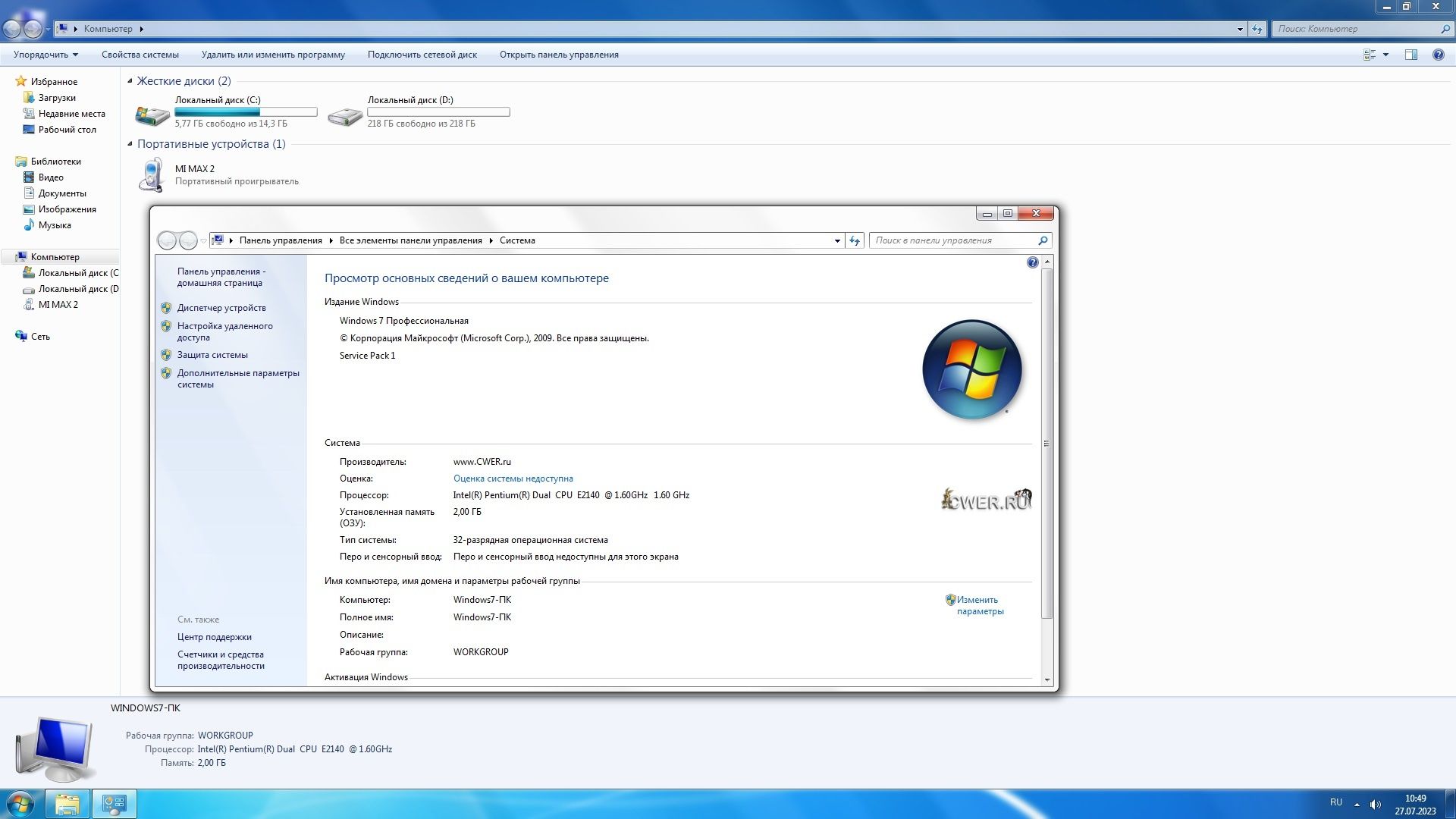This screenshot has width=1456, height=819.
Task: Open Explorer help question mark icon
Action: pyautogui.click(x=1438, y=55)
